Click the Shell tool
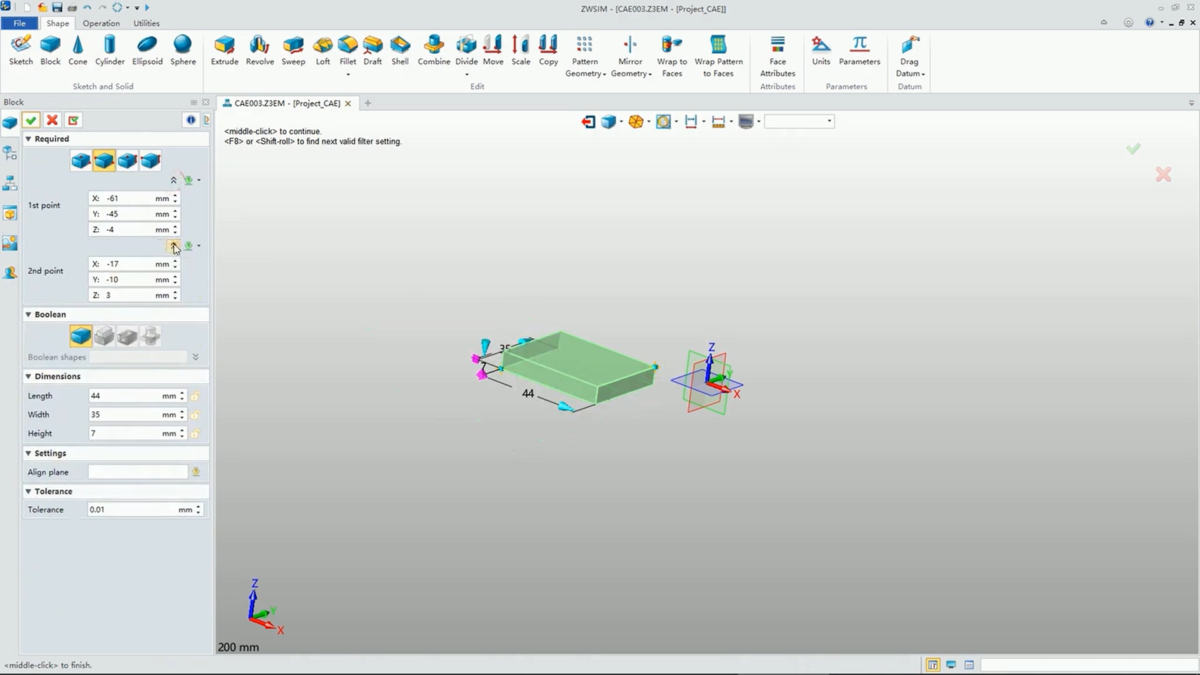 pos(400,50)
